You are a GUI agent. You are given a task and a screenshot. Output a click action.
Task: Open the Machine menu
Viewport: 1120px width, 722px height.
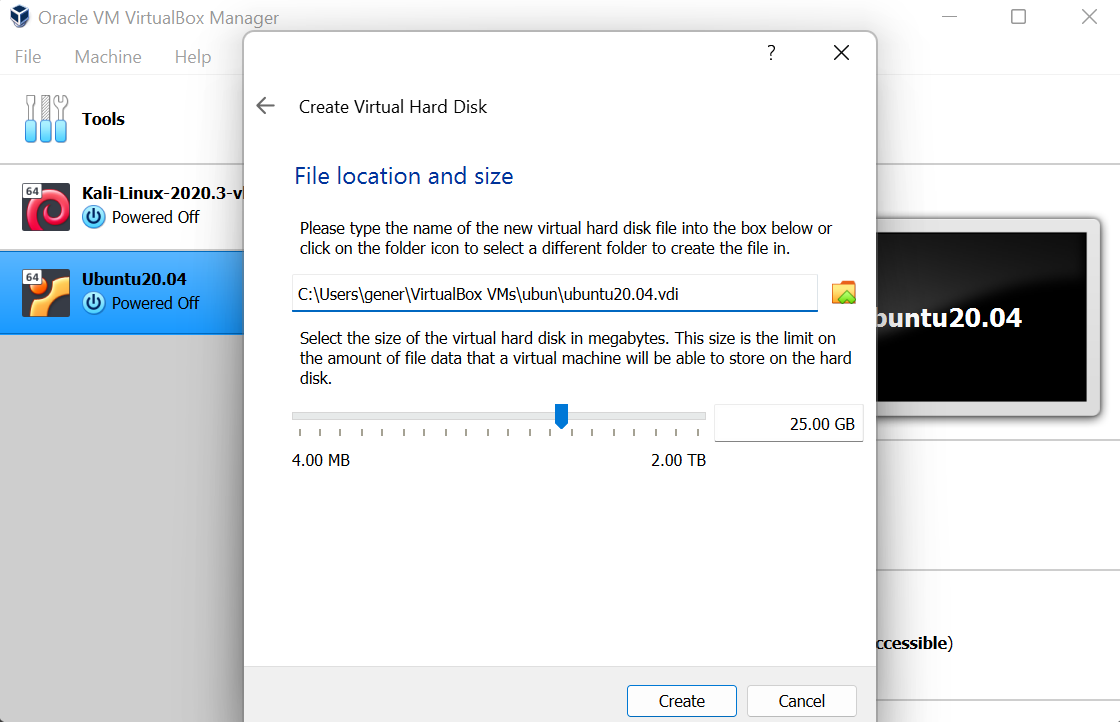108,56
